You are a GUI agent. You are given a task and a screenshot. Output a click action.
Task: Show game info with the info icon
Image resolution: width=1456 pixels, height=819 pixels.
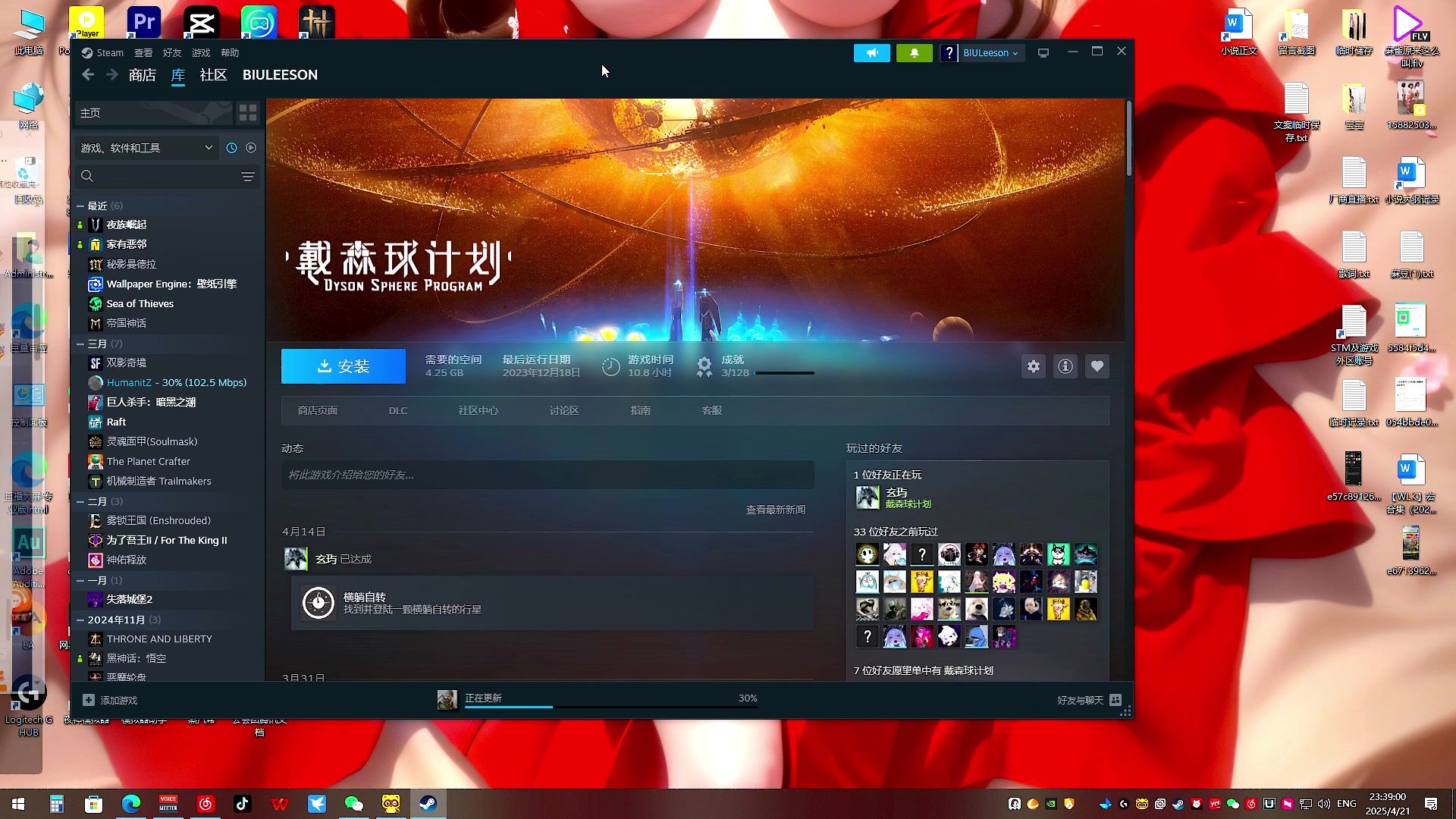(1065, 367)
